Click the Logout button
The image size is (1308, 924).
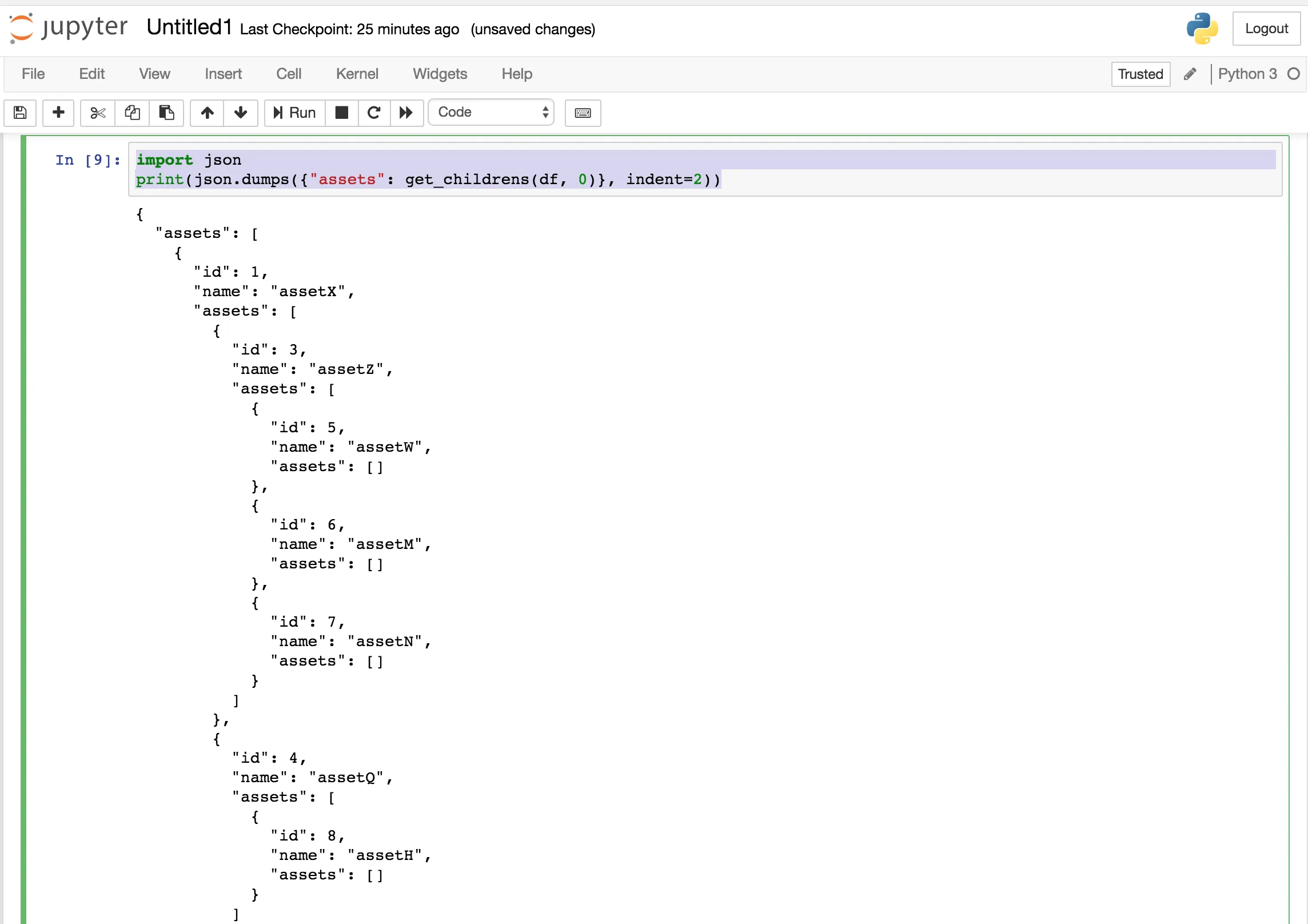click(1266, 29)
